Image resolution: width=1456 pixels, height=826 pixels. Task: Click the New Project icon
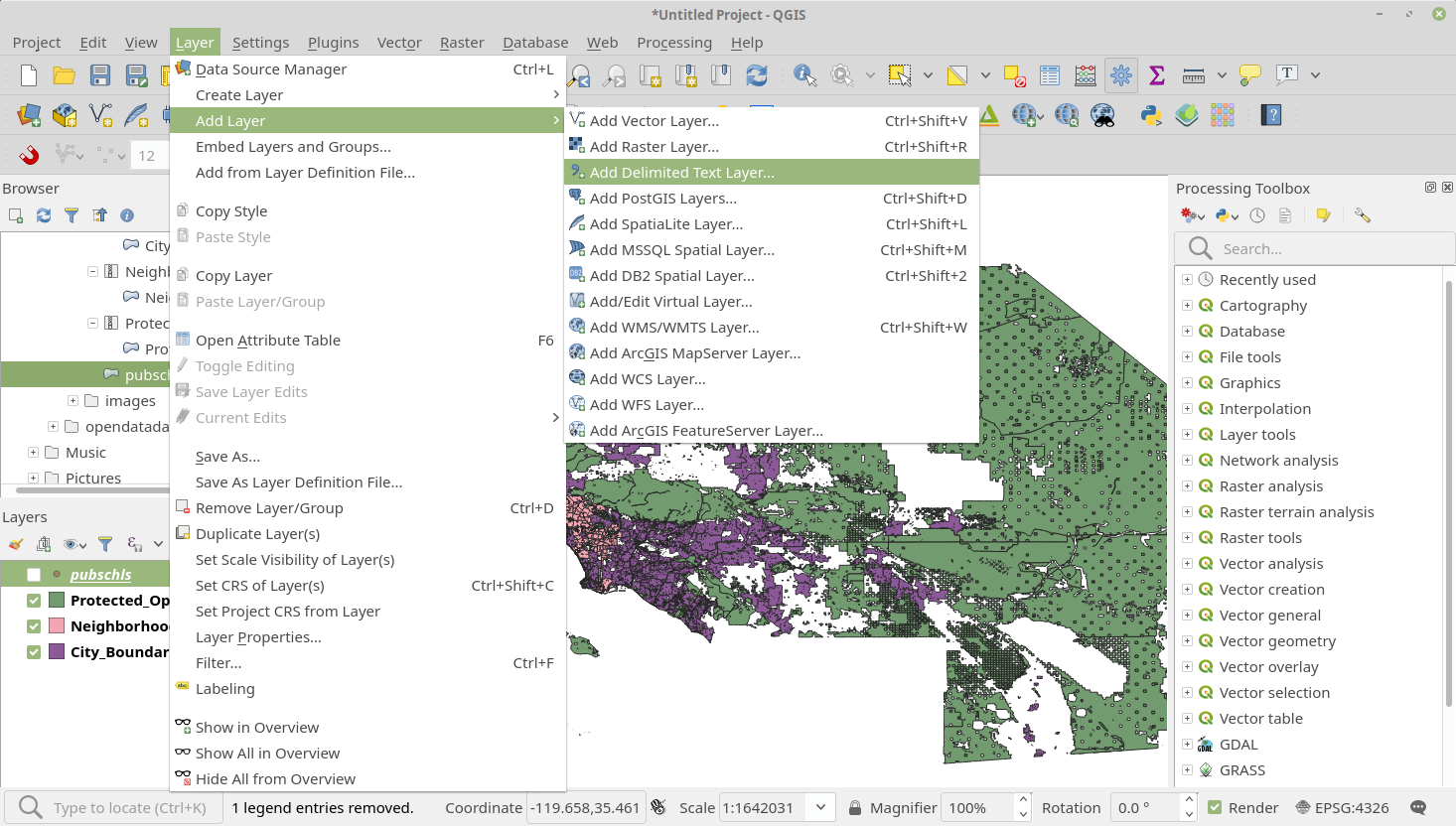tap(29, 75)
